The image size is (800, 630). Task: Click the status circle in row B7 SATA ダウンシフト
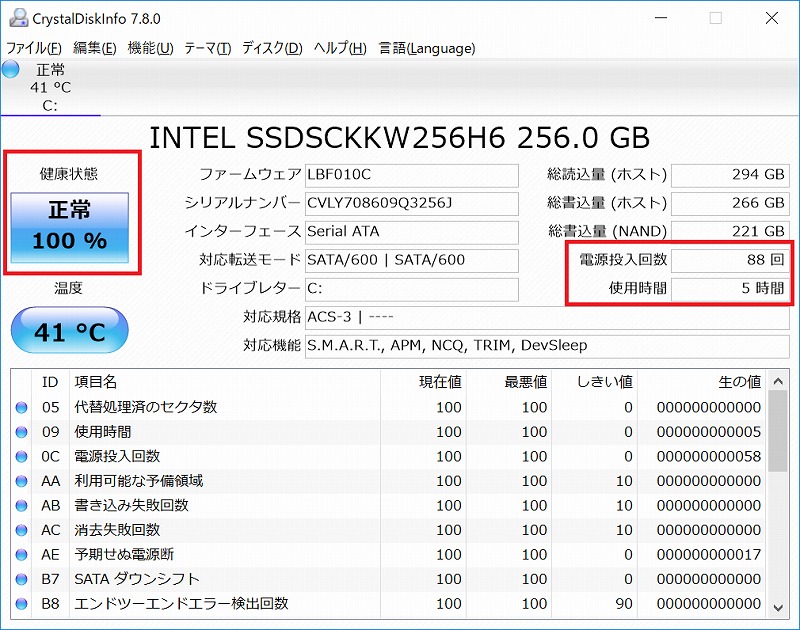point(21,579)
